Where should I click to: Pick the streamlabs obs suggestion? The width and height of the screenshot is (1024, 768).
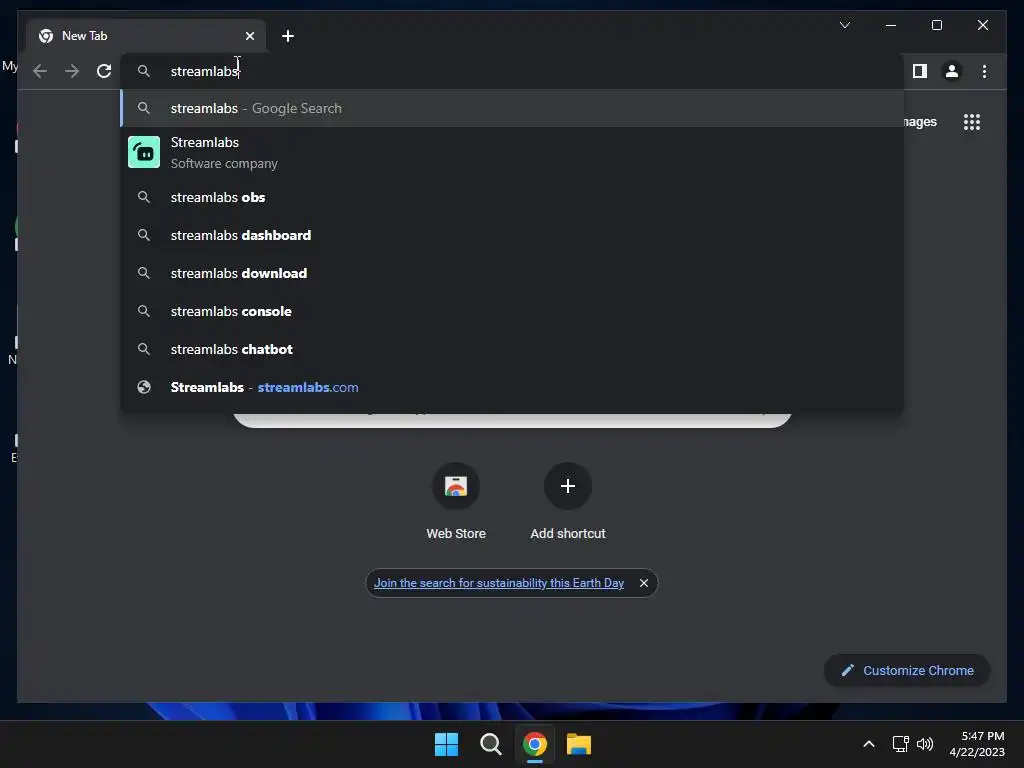click(512, 197)
